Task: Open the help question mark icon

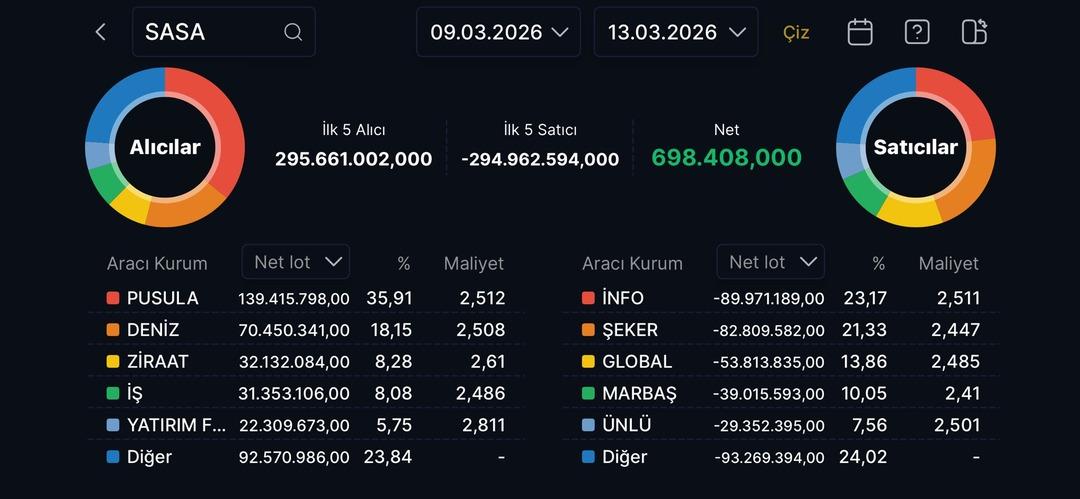Action: pyautogui.click(x=916, y=32)
